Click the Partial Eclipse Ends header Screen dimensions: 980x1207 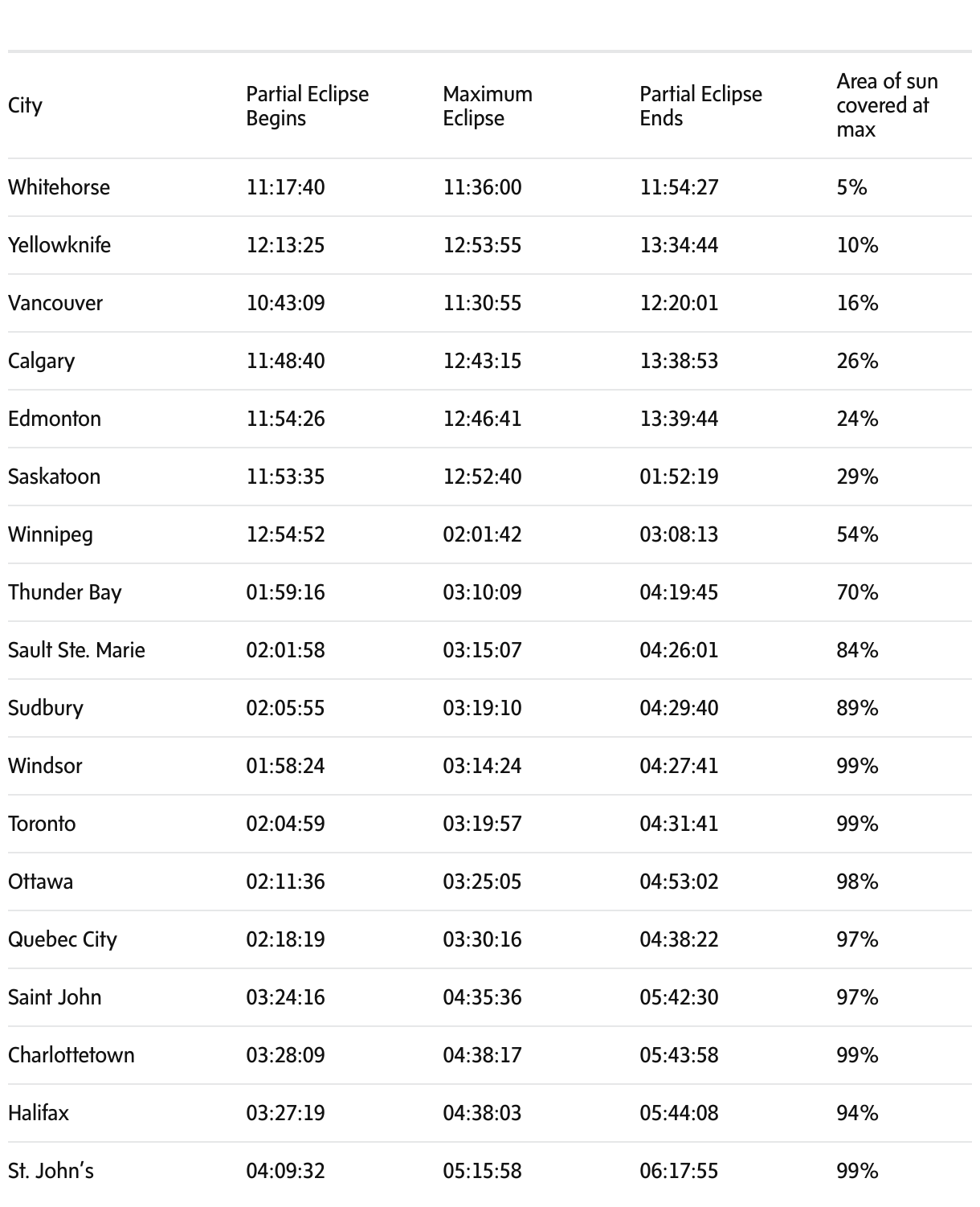(700, 105)
